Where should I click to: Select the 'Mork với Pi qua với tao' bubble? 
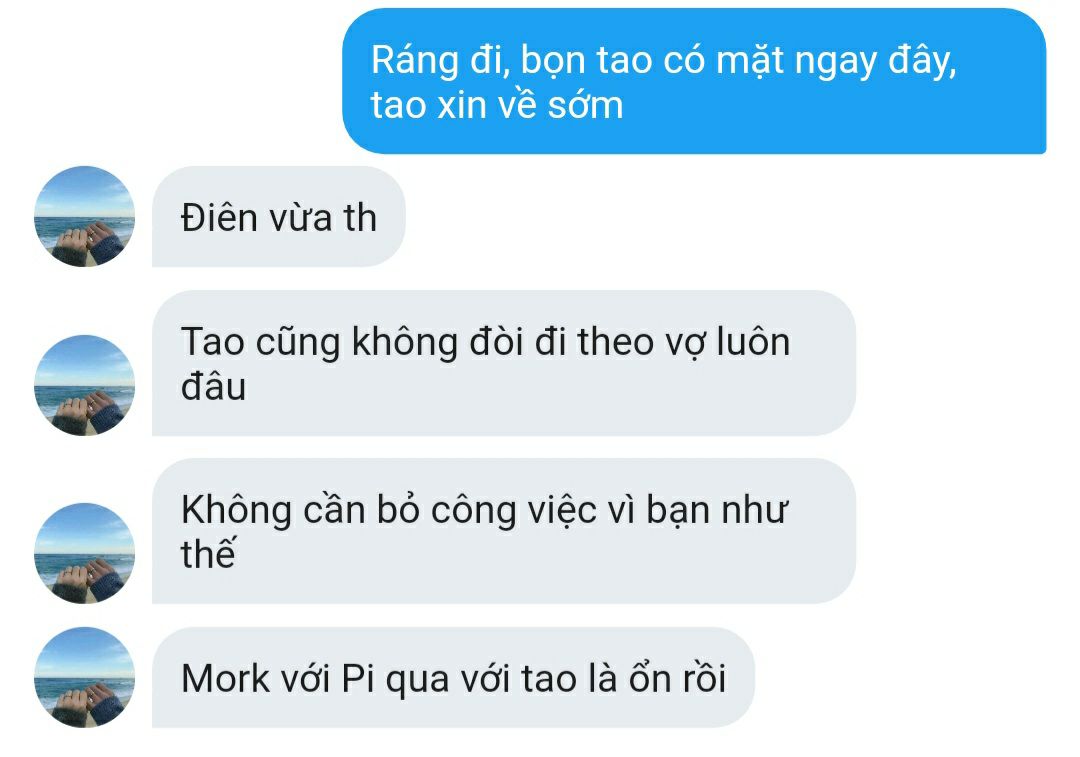(453, 677)
